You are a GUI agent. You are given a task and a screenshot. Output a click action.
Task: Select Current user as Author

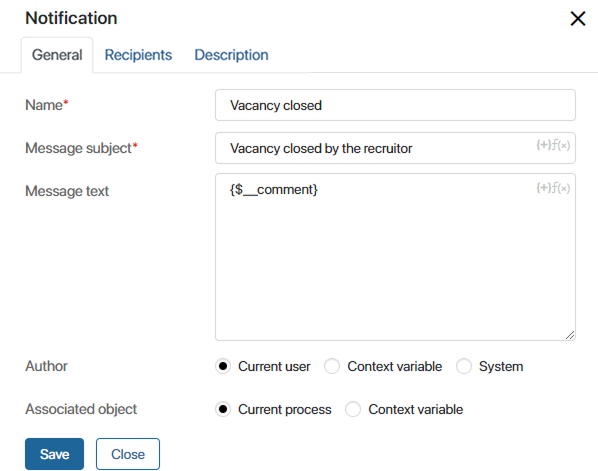[223, 366]
